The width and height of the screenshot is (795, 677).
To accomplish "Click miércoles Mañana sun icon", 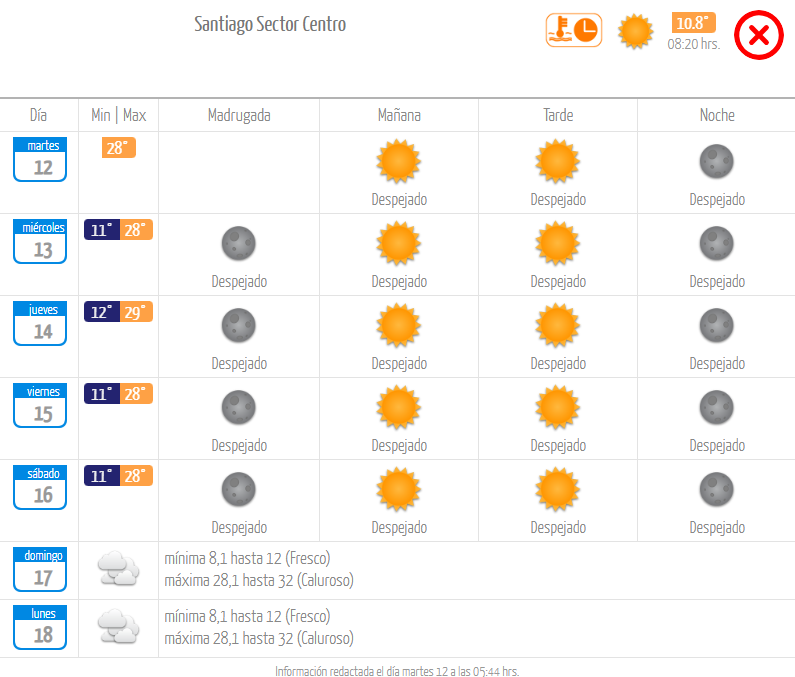I will click(x=399, y=243).
